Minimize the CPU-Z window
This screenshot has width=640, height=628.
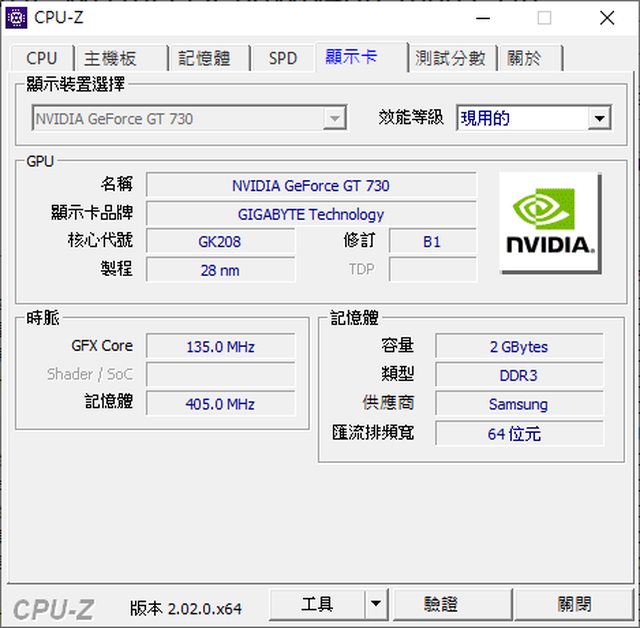pyautogui.click(x=482, y=17)
